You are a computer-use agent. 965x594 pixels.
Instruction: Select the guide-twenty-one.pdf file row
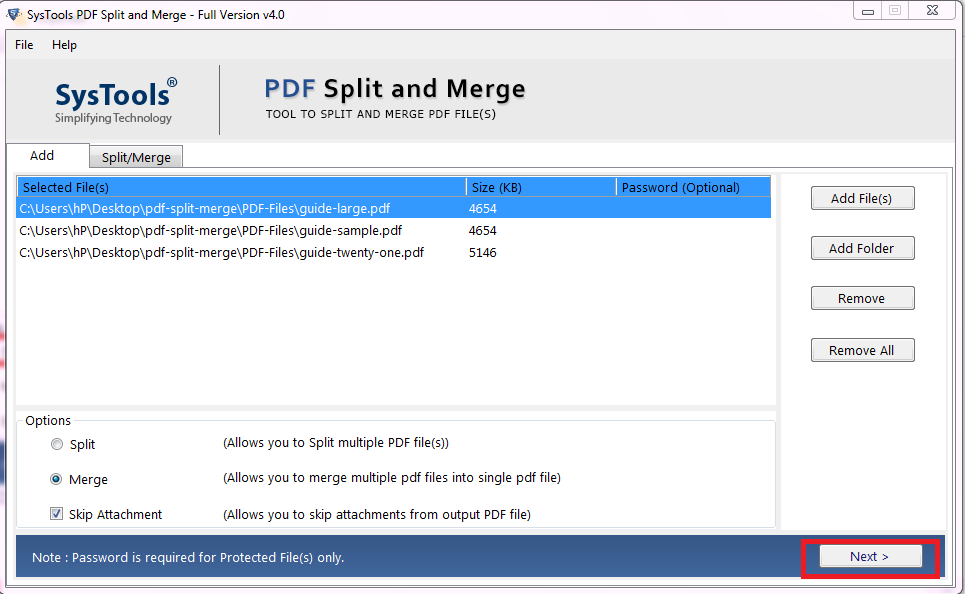[x=393, y=252]
